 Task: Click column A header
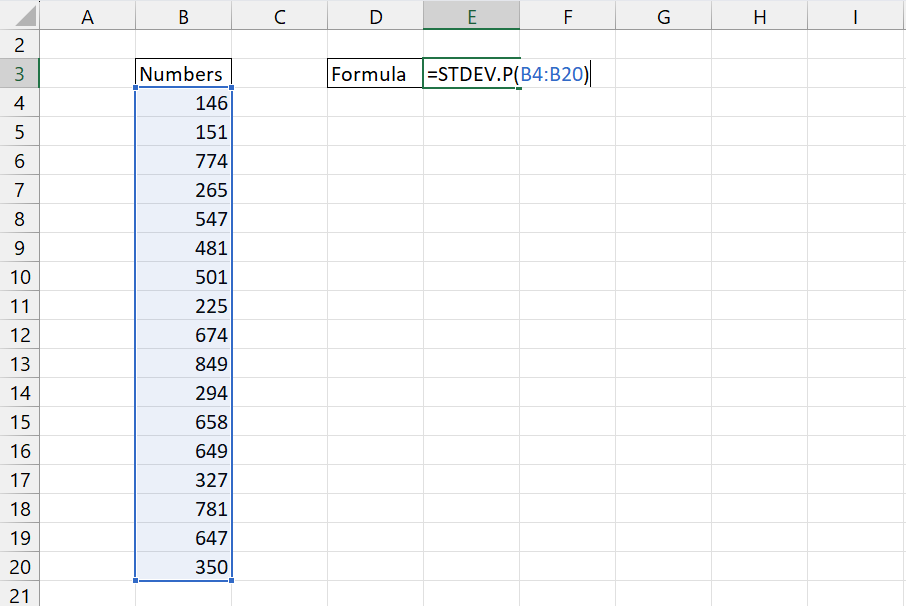pyautogui.click(x=87, y=16)
